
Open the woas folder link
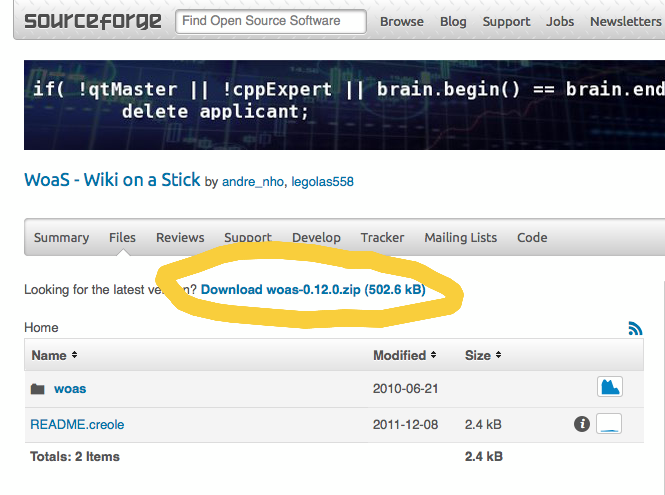pyautogui.click(x=70, y=389)
